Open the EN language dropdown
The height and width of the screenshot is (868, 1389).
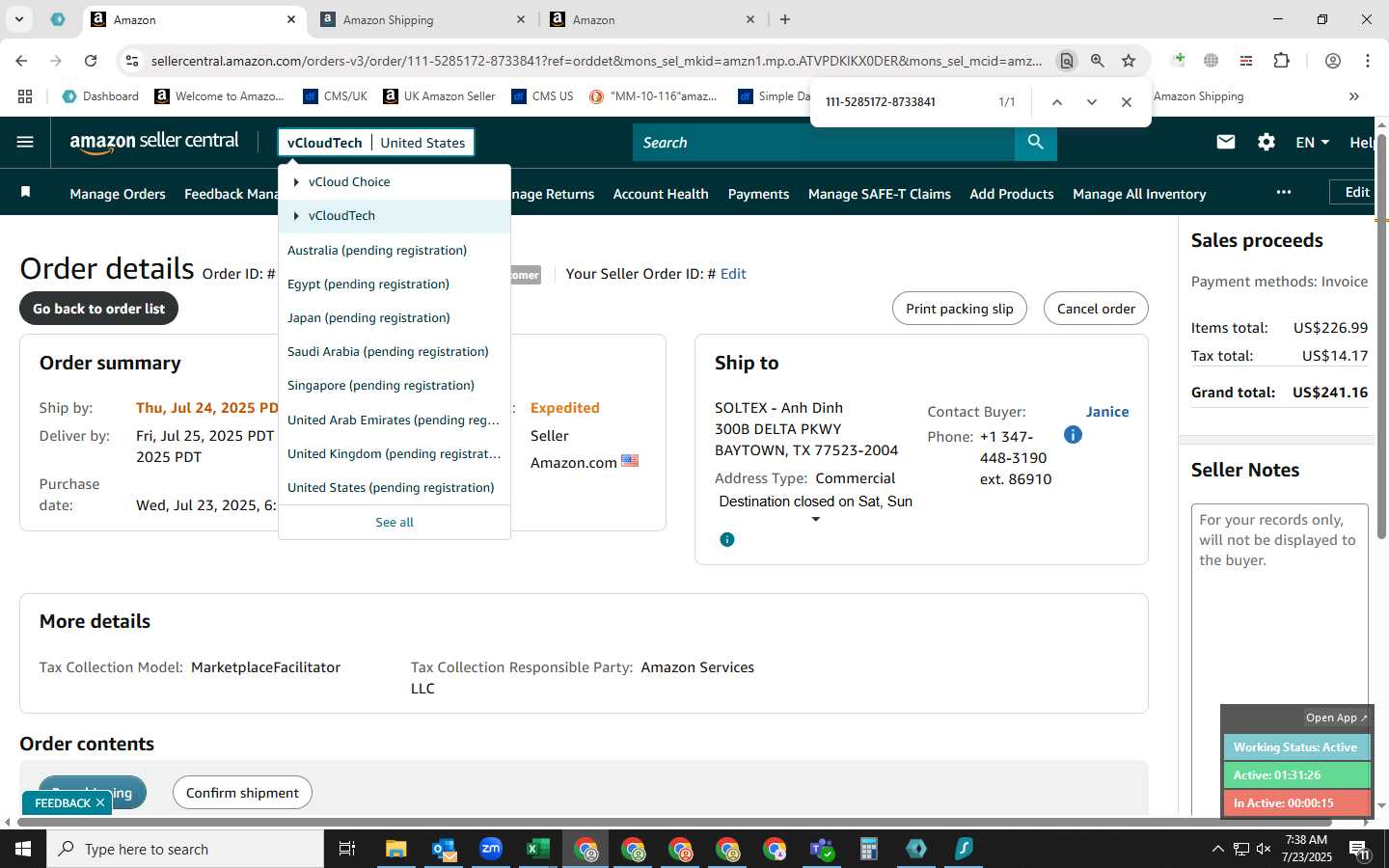click(x=1312, y=142)
